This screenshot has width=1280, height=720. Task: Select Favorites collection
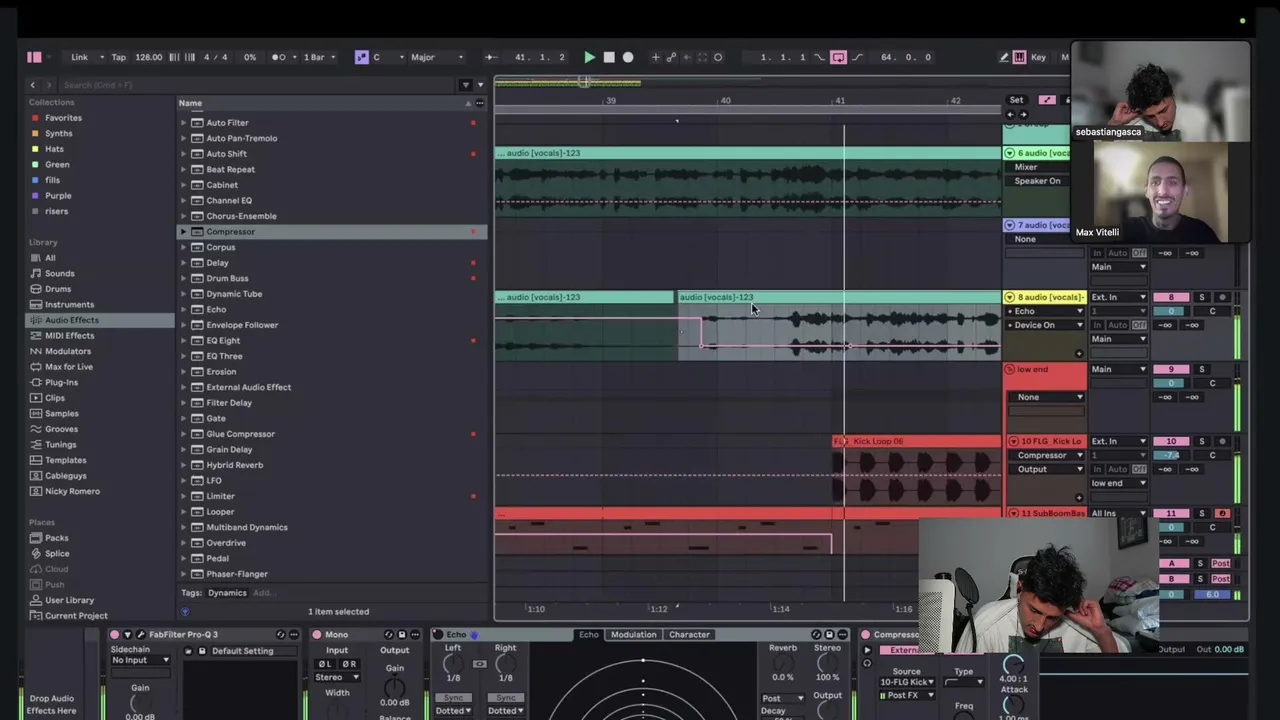[x=63, y=118]
